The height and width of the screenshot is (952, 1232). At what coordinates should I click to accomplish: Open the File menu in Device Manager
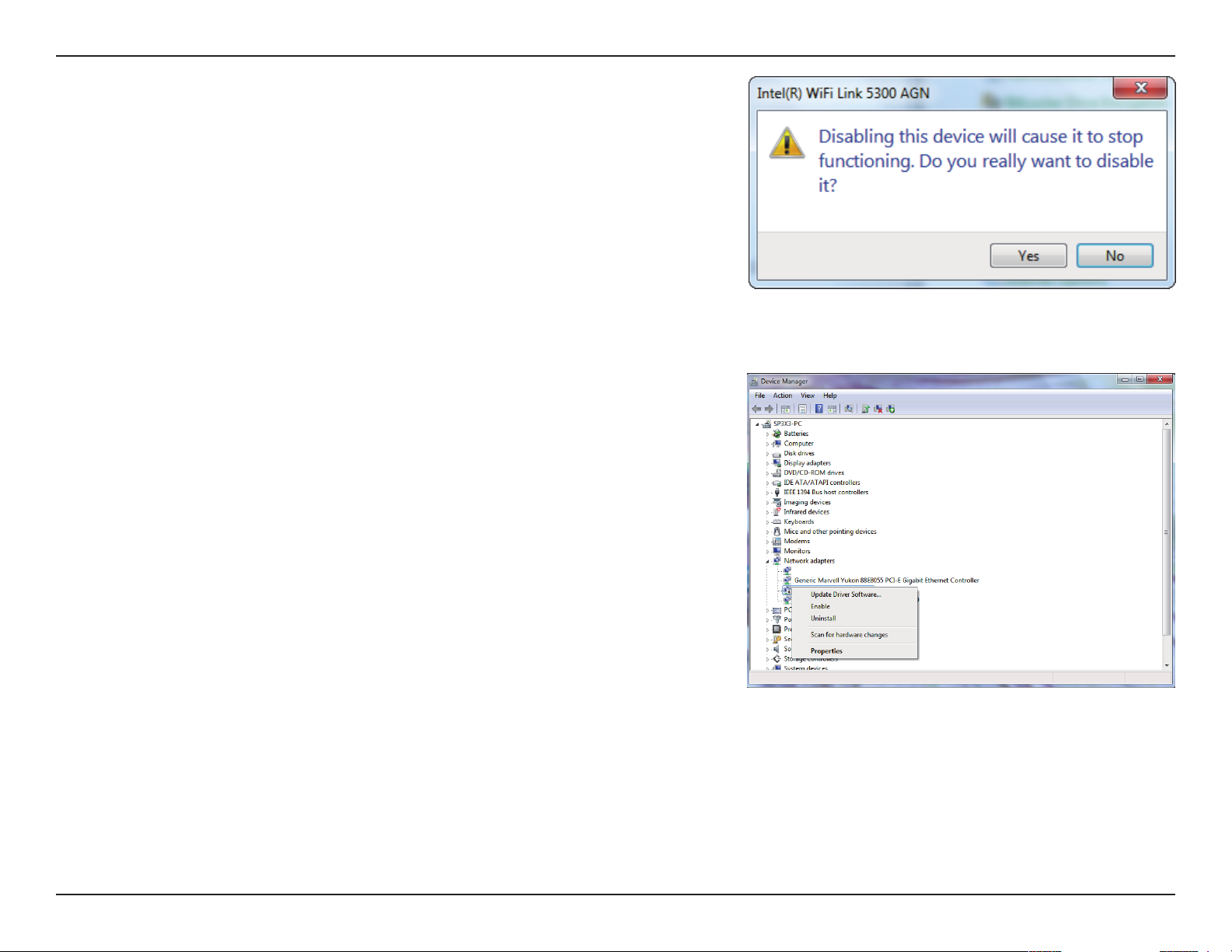pos(759,396)
